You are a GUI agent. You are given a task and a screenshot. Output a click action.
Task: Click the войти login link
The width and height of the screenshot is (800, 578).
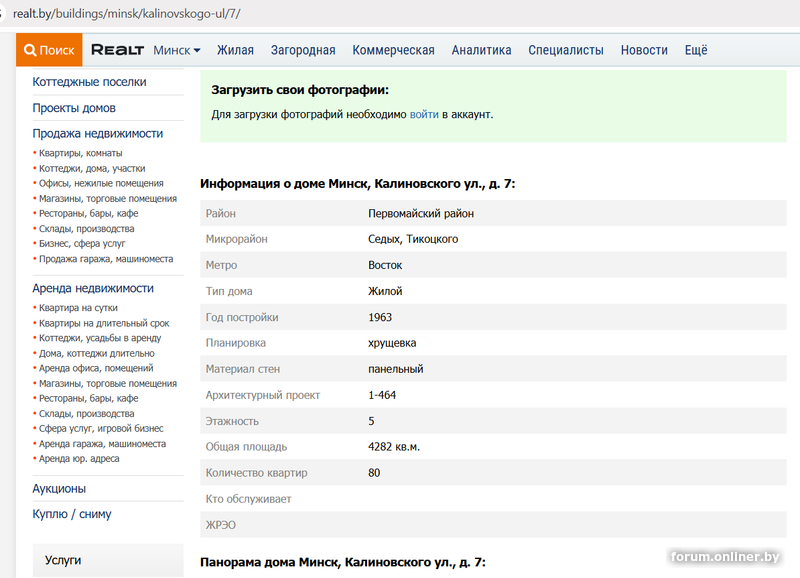tap(424, 115)
